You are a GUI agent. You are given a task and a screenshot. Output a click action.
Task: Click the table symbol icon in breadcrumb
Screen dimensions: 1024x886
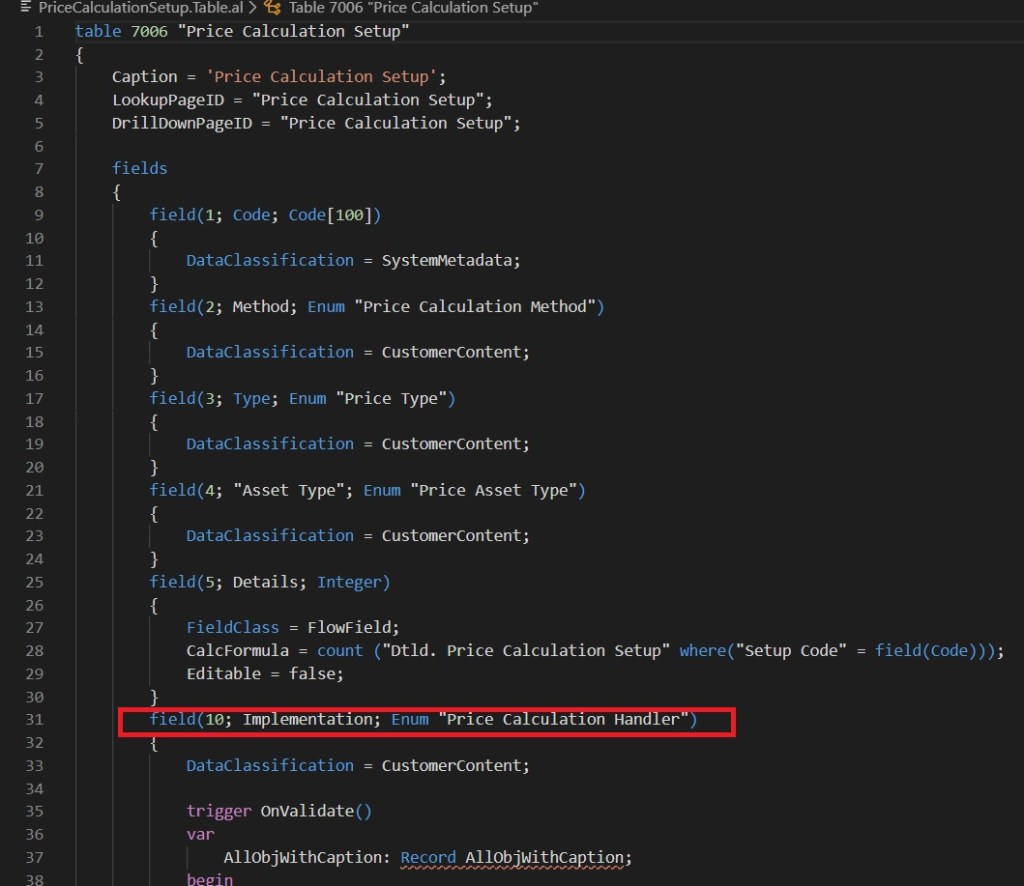pos(272,8)
